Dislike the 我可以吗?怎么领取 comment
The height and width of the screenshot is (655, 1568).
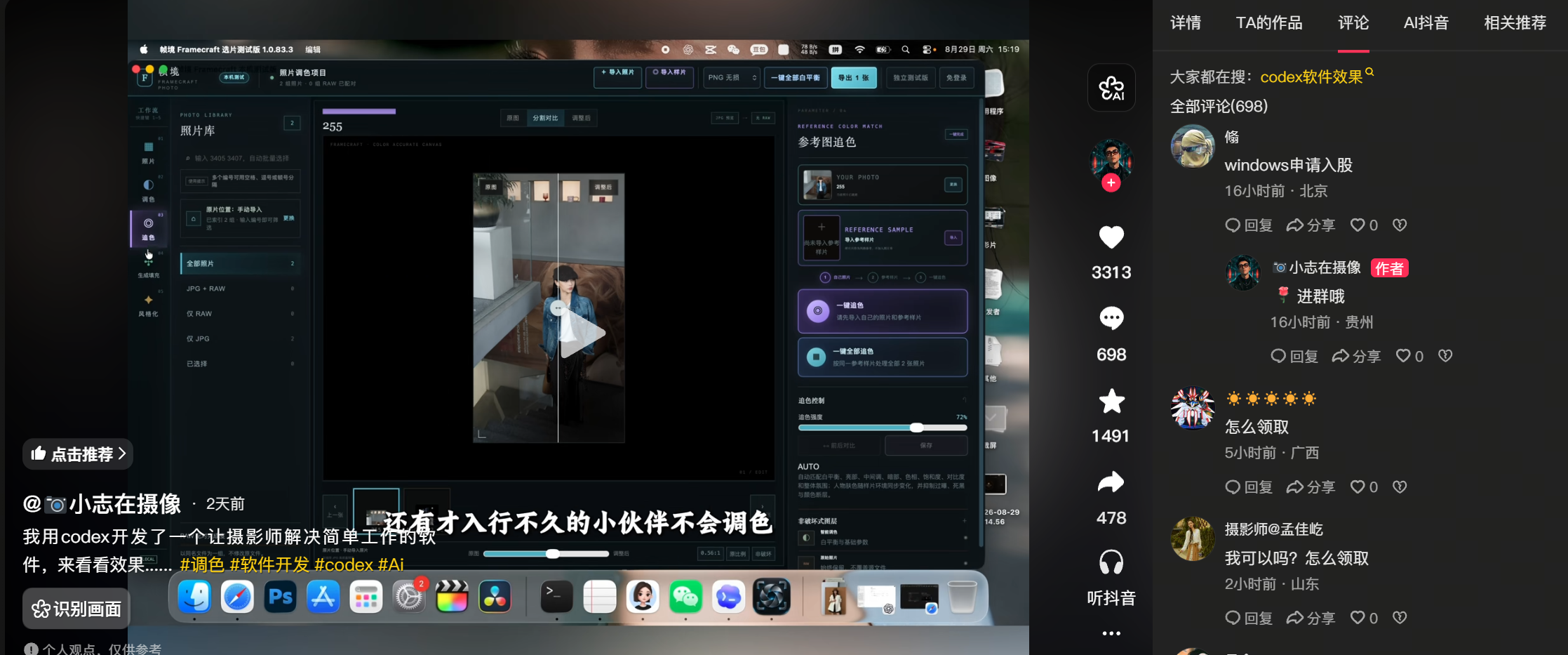tap(1400, 618)
